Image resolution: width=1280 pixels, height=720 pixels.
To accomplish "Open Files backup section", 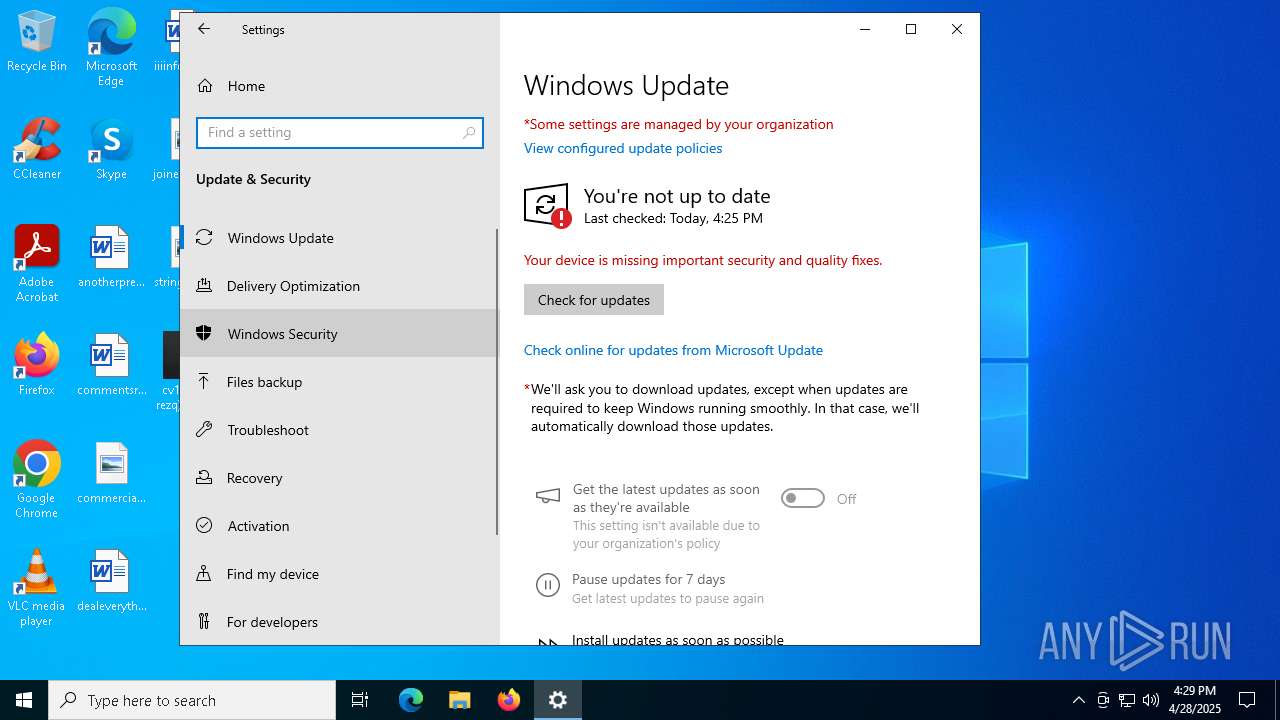I will [339, 382].
